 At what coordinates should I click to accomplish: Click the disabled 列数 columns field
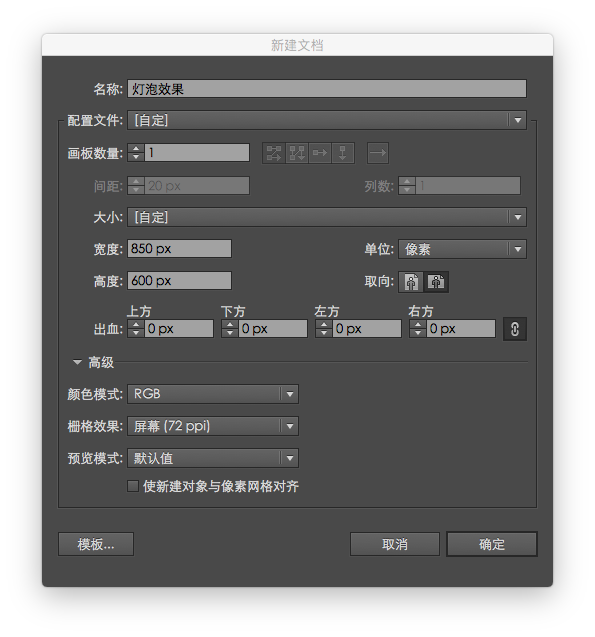tap(468, 186)
